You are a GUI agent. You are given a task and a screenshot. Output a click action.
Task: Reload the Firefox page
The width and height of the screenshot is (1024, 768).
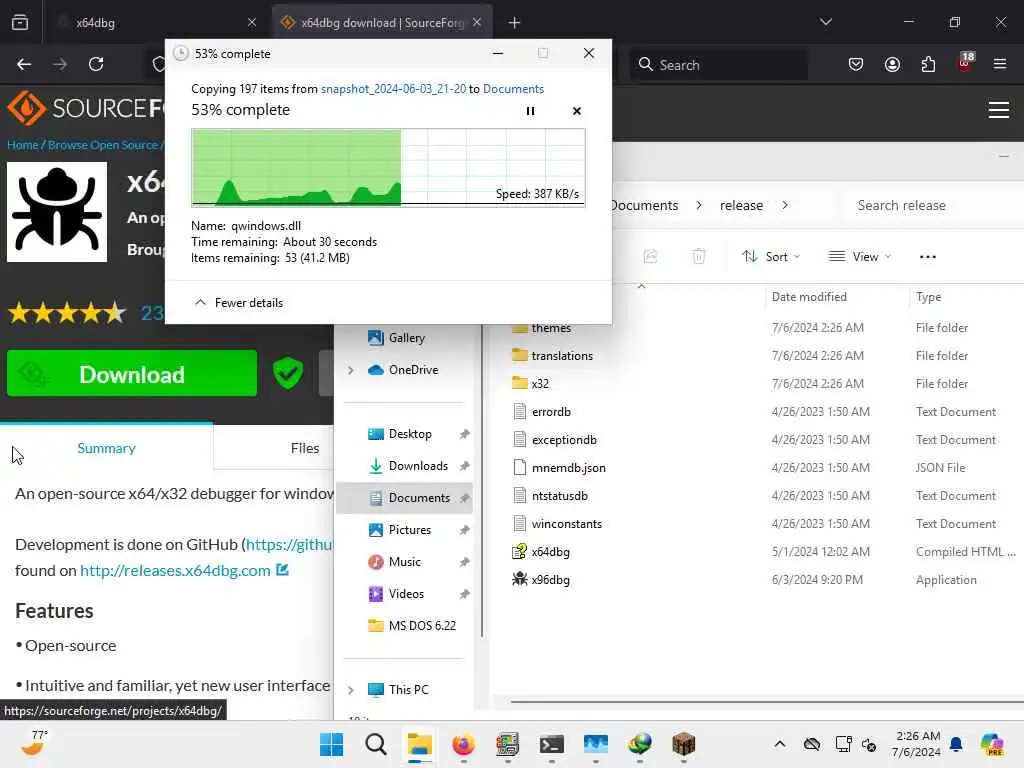pos(96,64)
